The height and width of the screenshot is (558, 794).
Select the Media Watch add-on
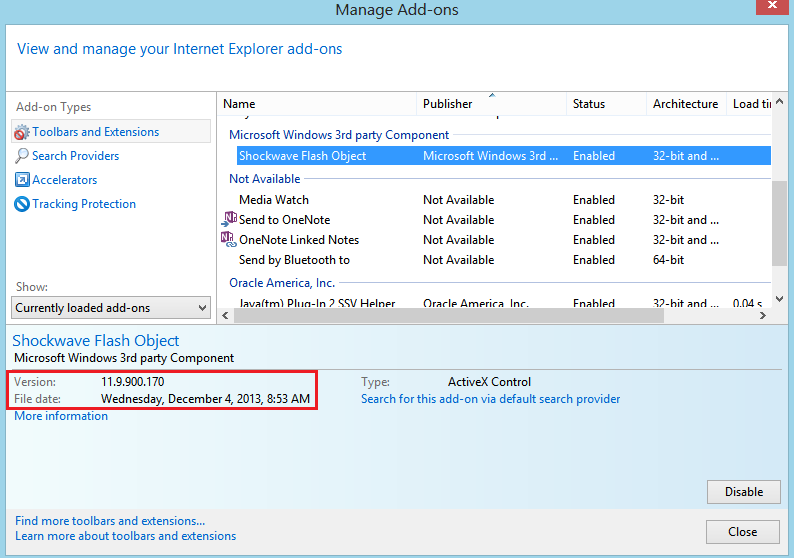273,200
